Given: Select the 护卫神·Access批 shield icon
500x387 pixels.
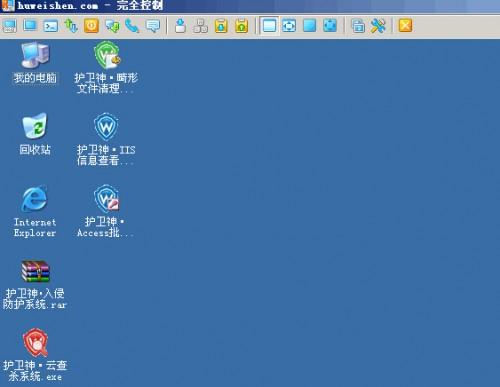Looking at the screenshot, I should click(x=106, y=199).
